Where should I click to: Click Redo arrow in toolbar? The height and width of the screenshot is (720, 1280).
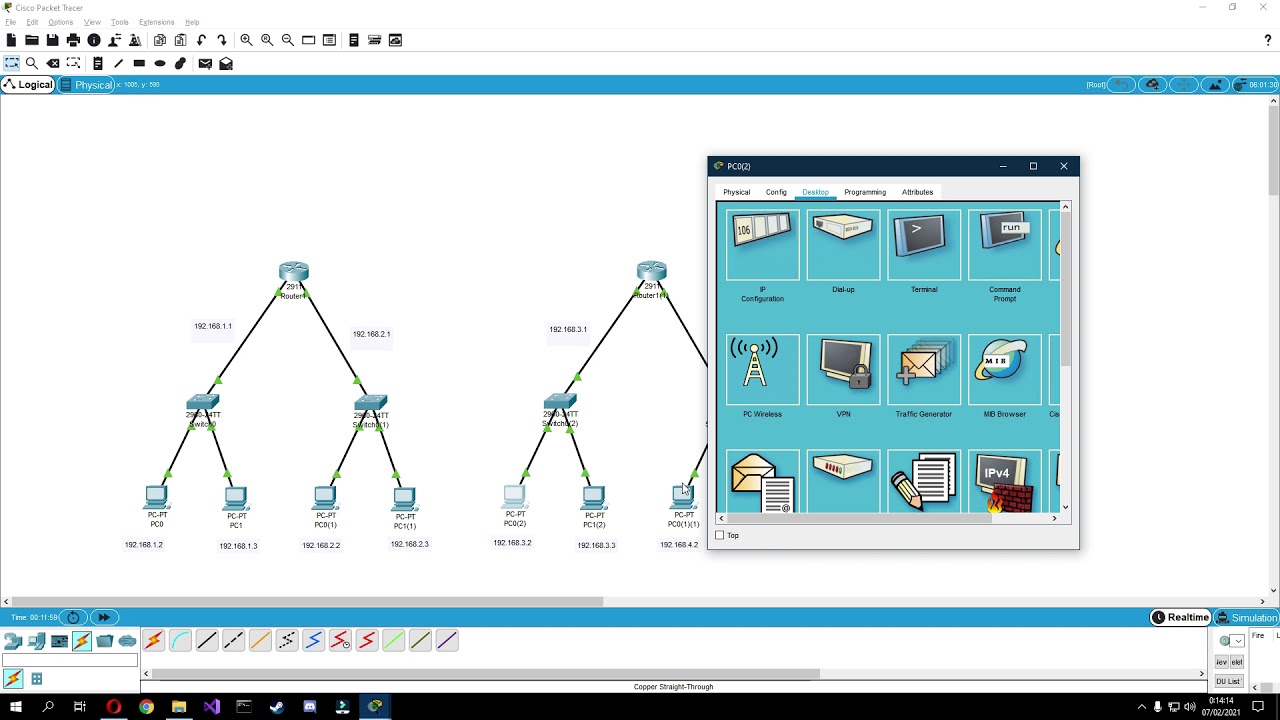click(x=223, y=40)
